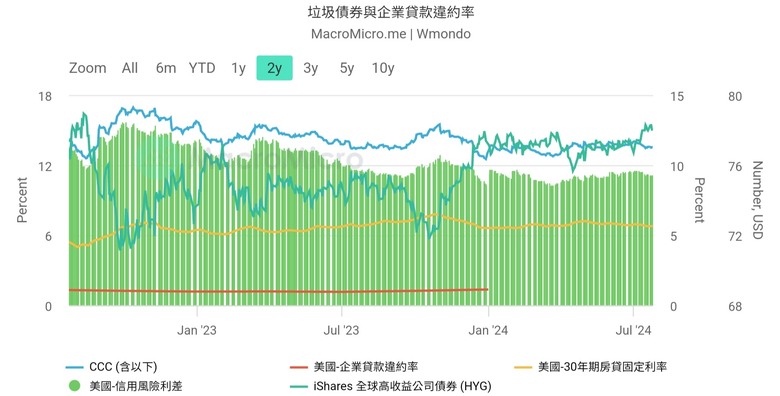This screenshot has width=780, height=396.
Task: Switch chart range to YTD
Action: [x=202, y=68]
